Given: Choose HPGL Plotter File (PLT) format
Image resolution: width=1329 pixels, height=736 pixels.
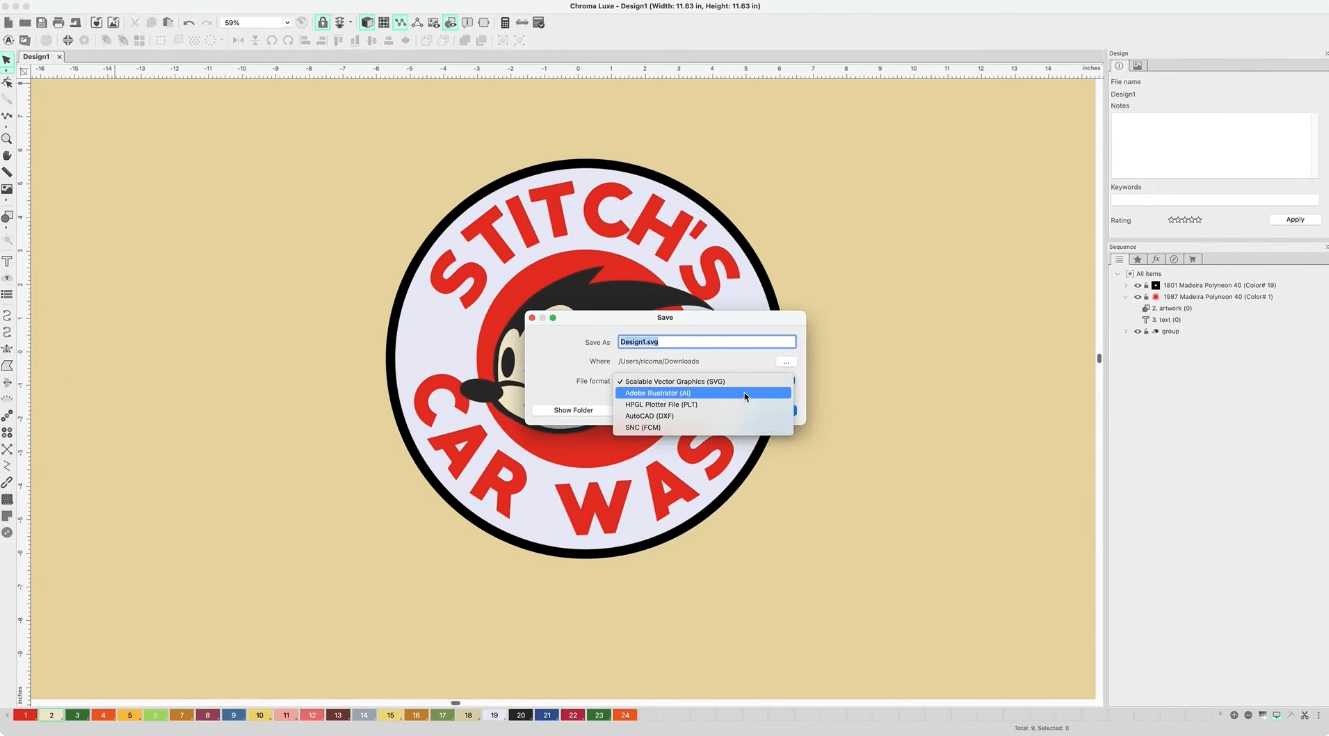Looking at the screenshot, I should click(x=660, y=404).
